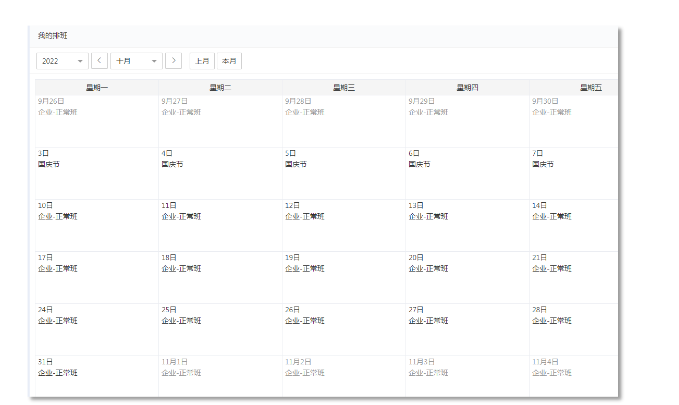Open the 2022 year dropdown

click(x=62, y=61)
